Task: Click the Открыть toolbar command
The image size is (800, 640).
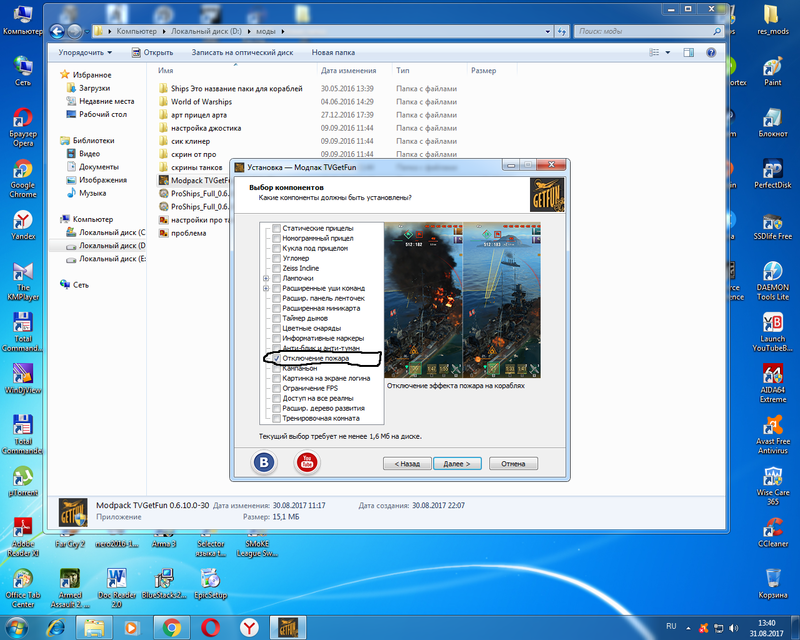Action: pos(152,53)
